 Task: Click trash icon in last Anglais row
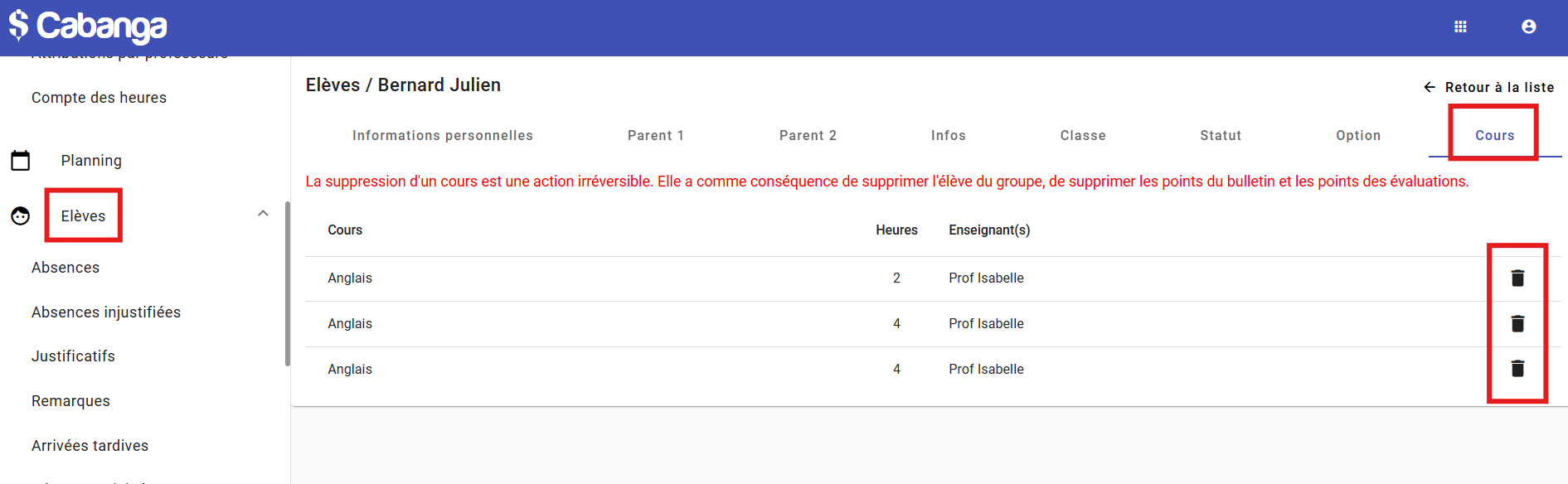[1517, 369]
